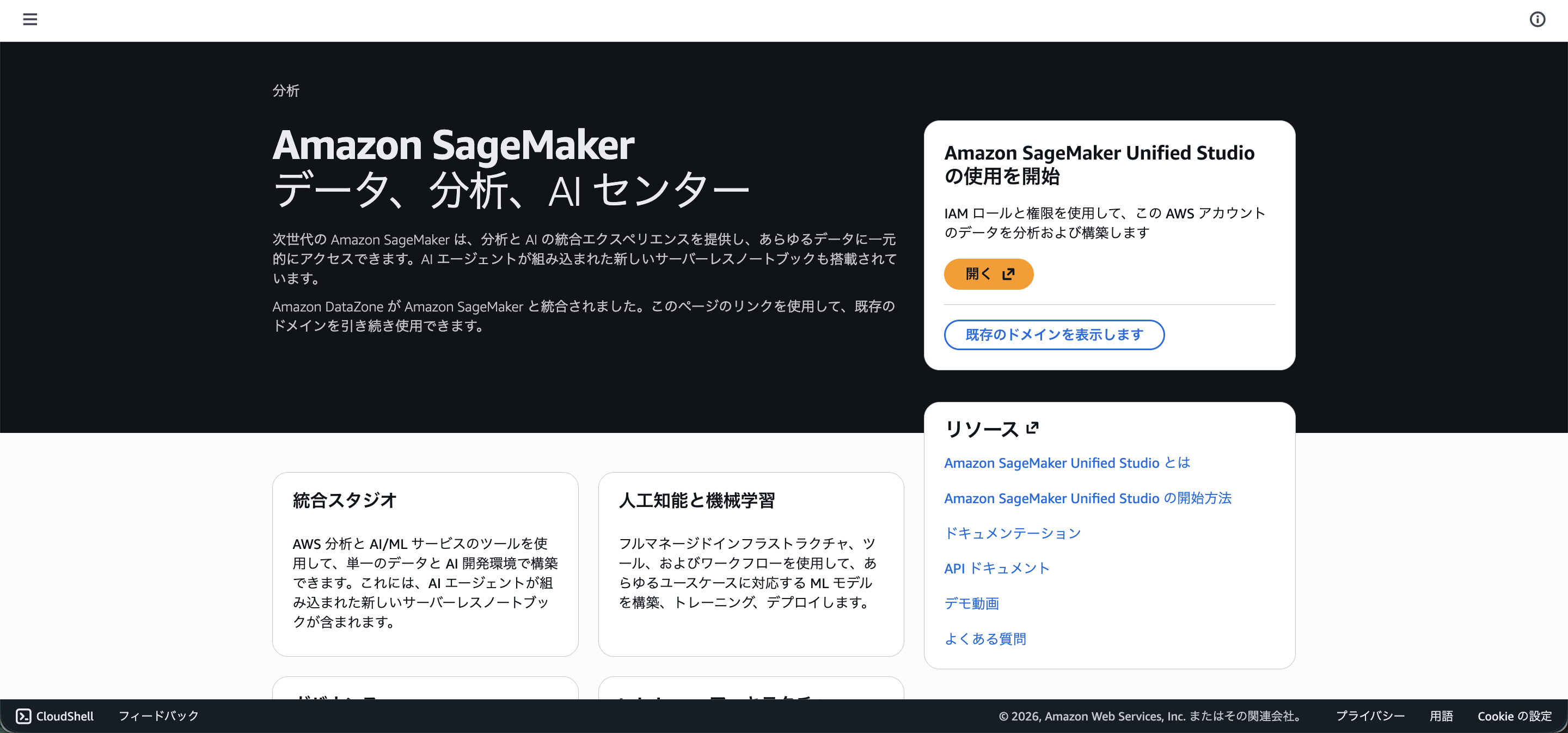Open Amazon SageMaker Unified Studio とは link
This screenshot has width=1568, height=733.
pyautogui.click(x=1067, y=463)
